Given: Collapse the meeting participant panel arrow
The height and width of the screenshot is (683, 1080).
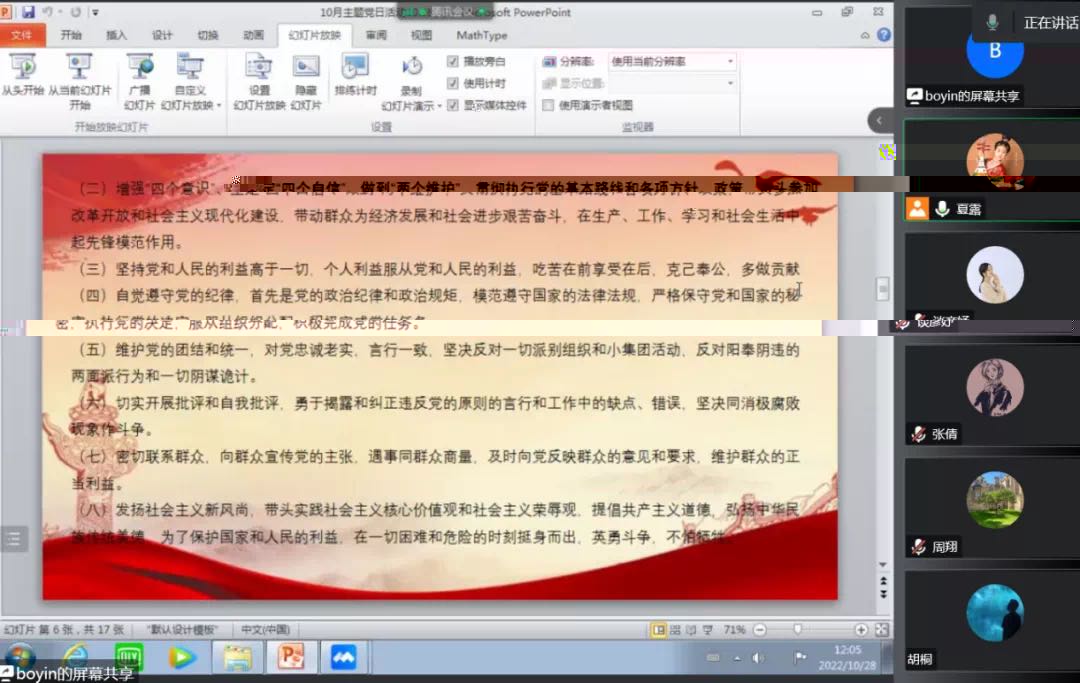Looking at the screenshot, I should point(879,120).
